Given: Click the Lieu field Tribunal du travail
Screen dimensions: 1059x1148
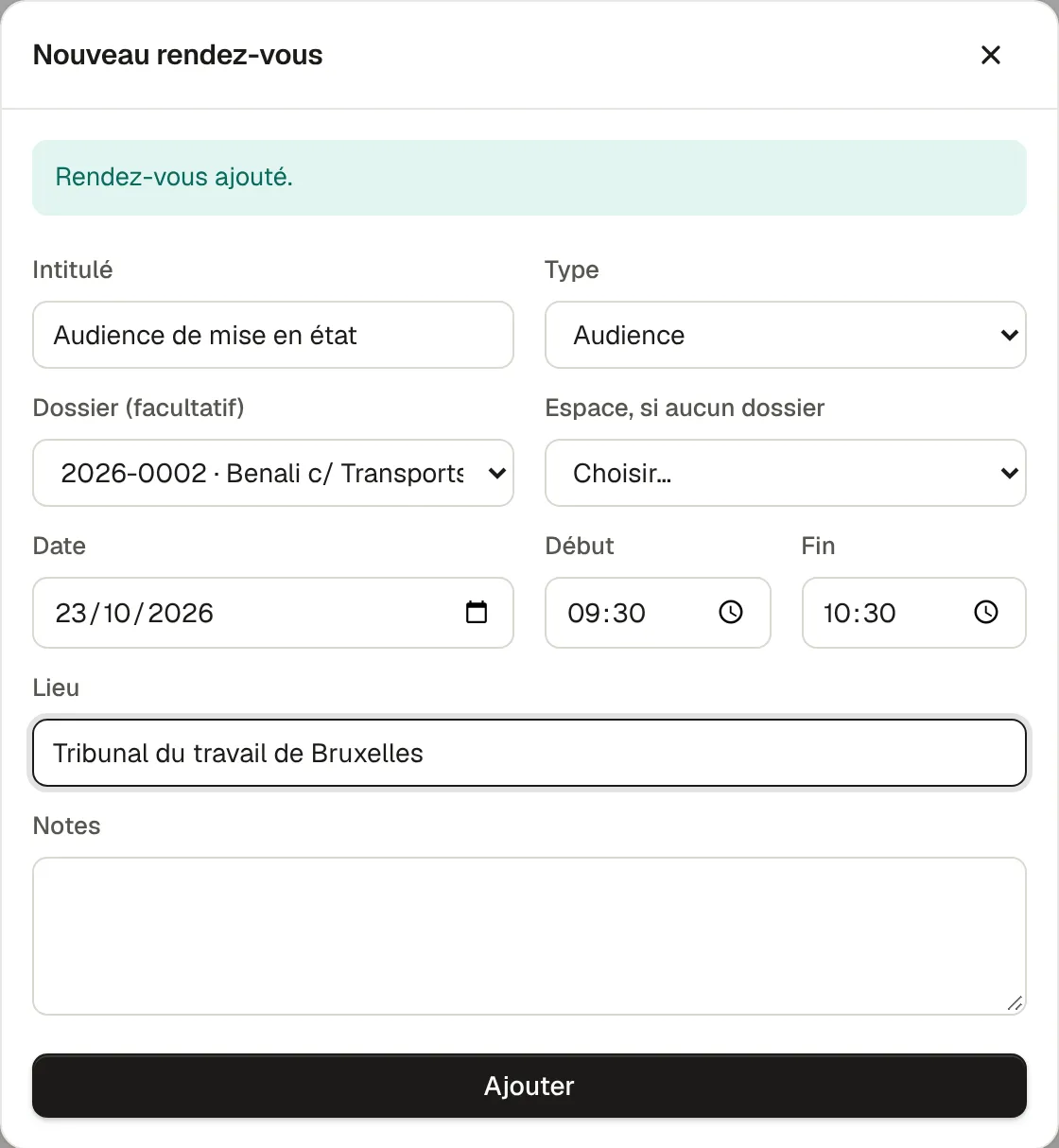Looking at the screenshot, I should click(x=529, y=753).
